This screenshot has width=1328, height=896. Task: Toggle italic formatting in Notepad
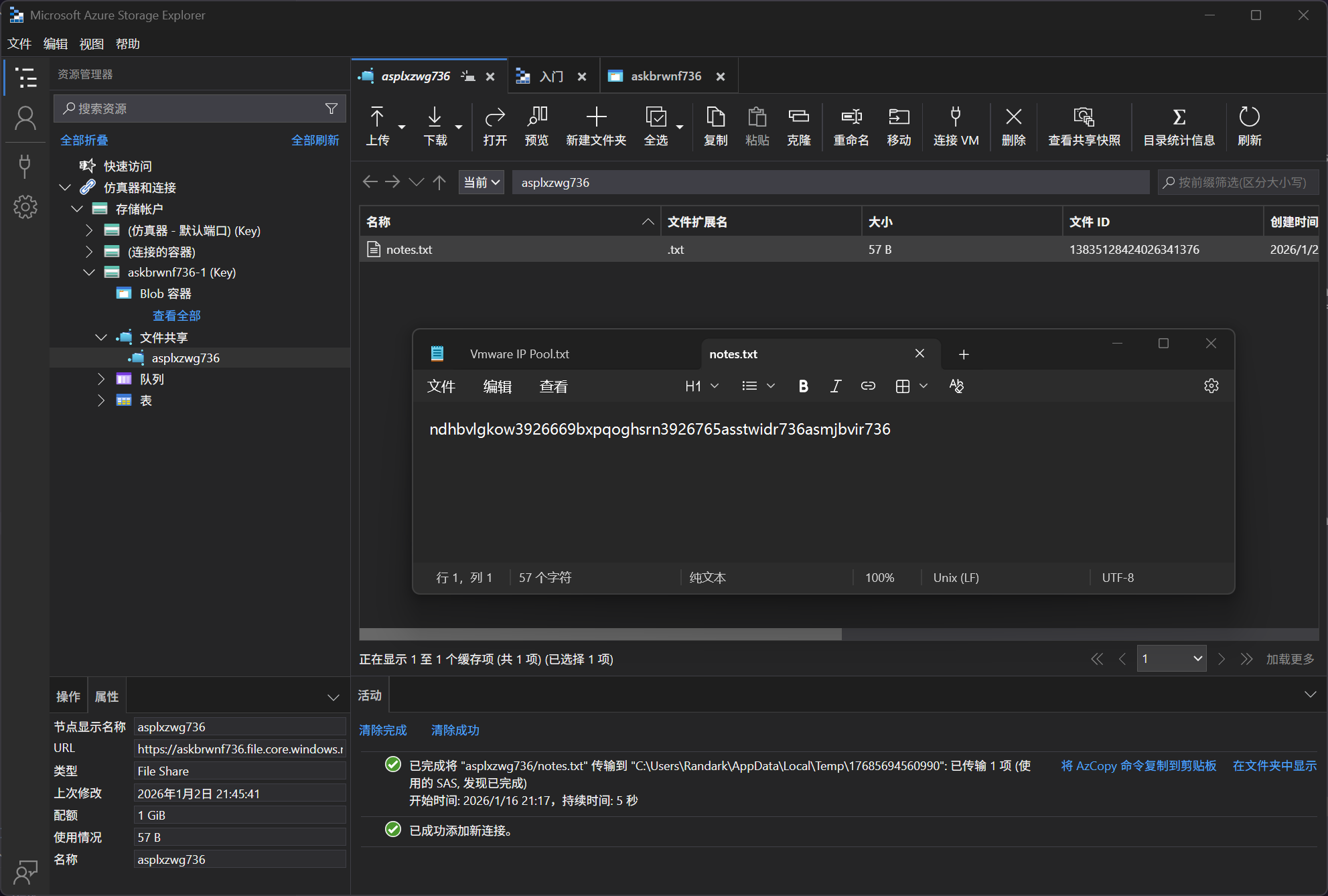[x=835, y=386]
